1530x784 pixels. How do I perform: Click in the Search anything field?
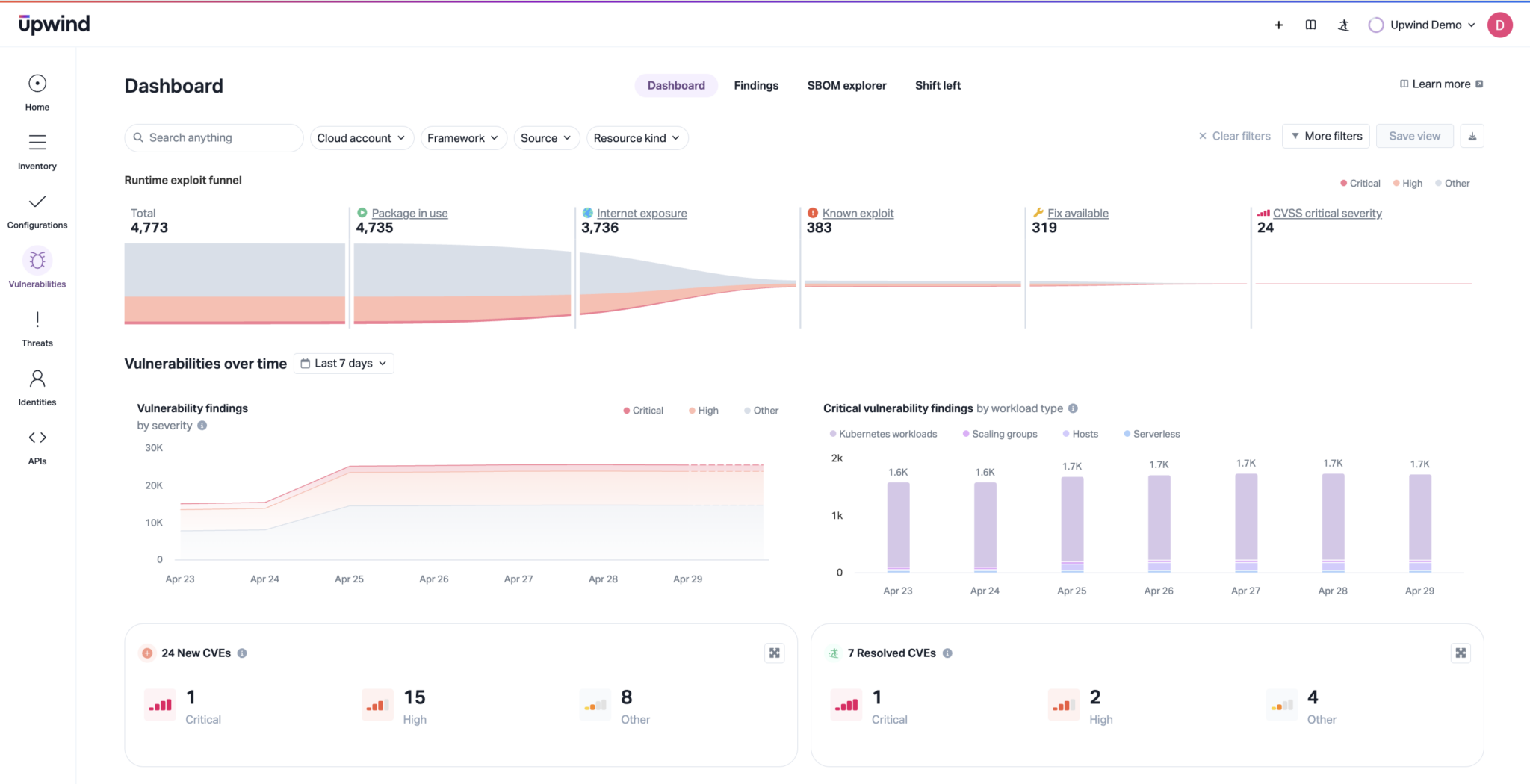(214, 138)
